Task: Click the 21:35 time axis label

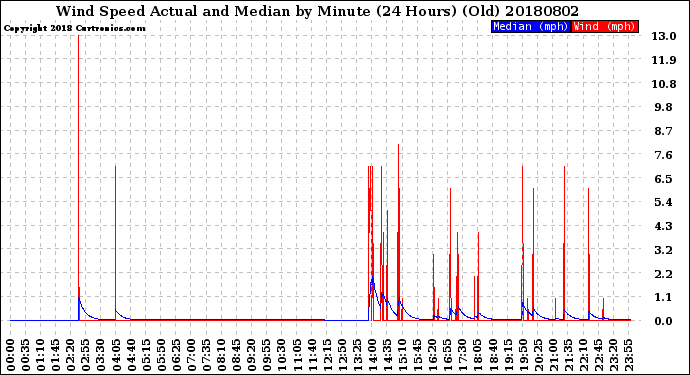Action: pos(569,355)
